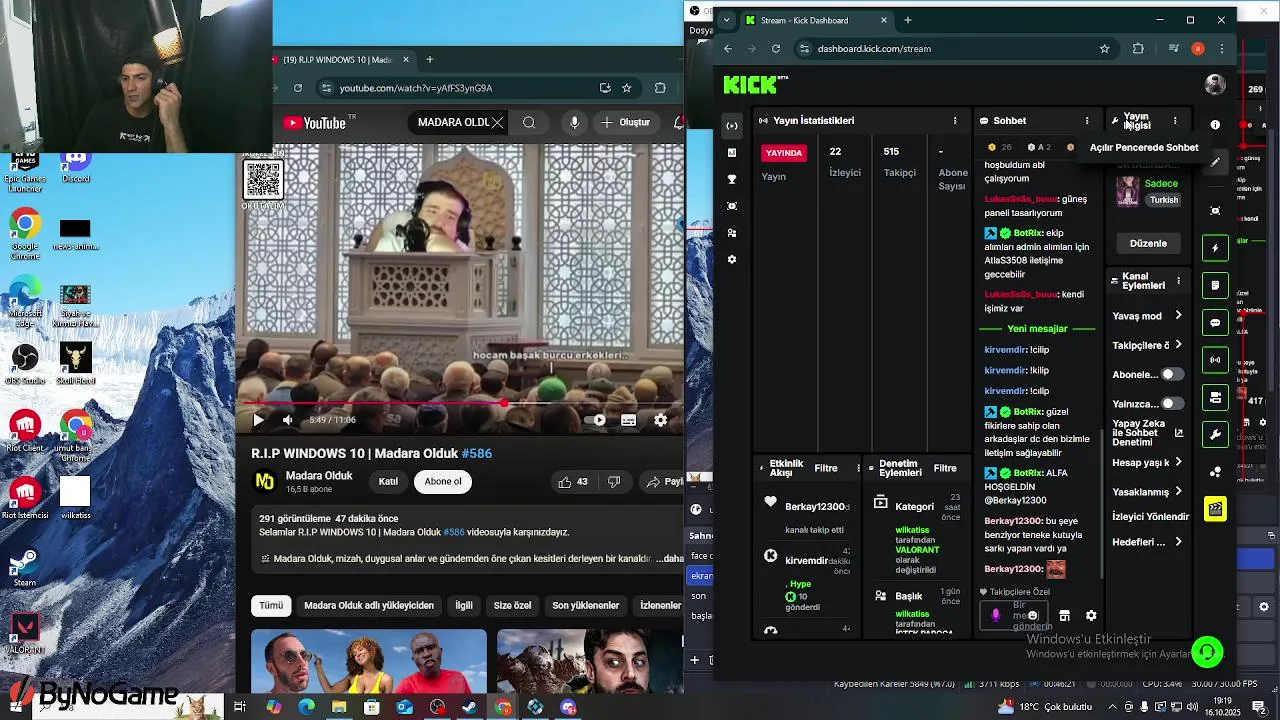Image resolution: width=1280 pixels, height=720 pixels.
Task: Open the emoji picker in chat input
Action: (x=1033, y=616)
